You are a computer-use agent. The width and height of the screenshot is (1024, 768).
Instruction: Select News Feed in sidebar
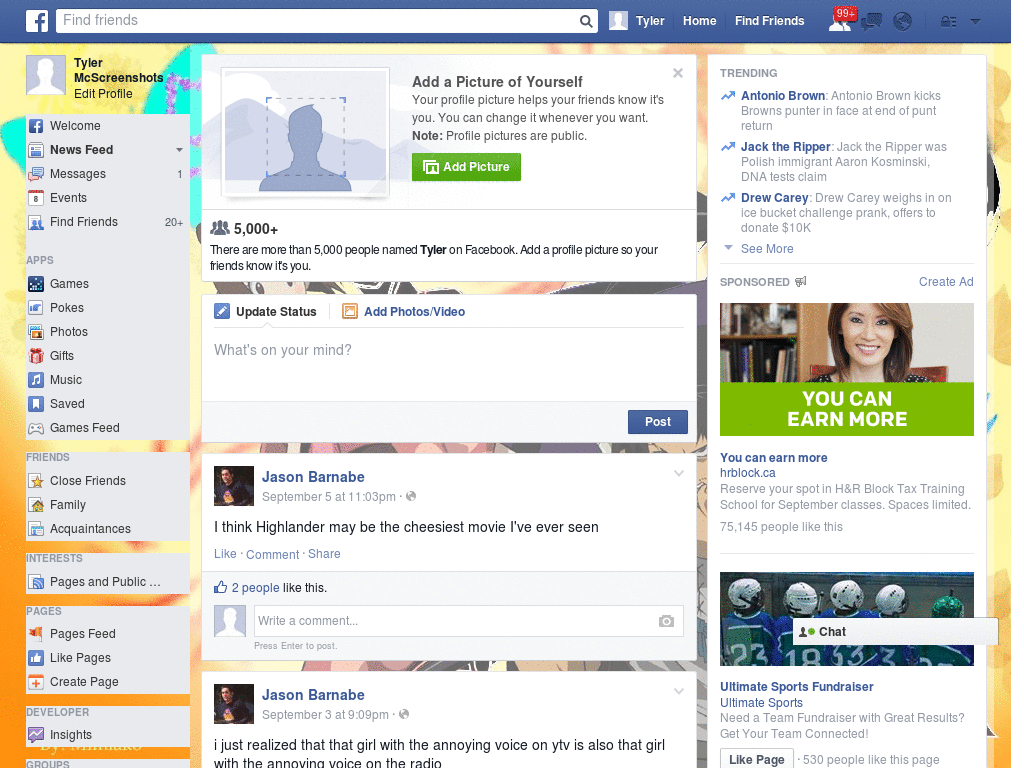coord(82,150)
